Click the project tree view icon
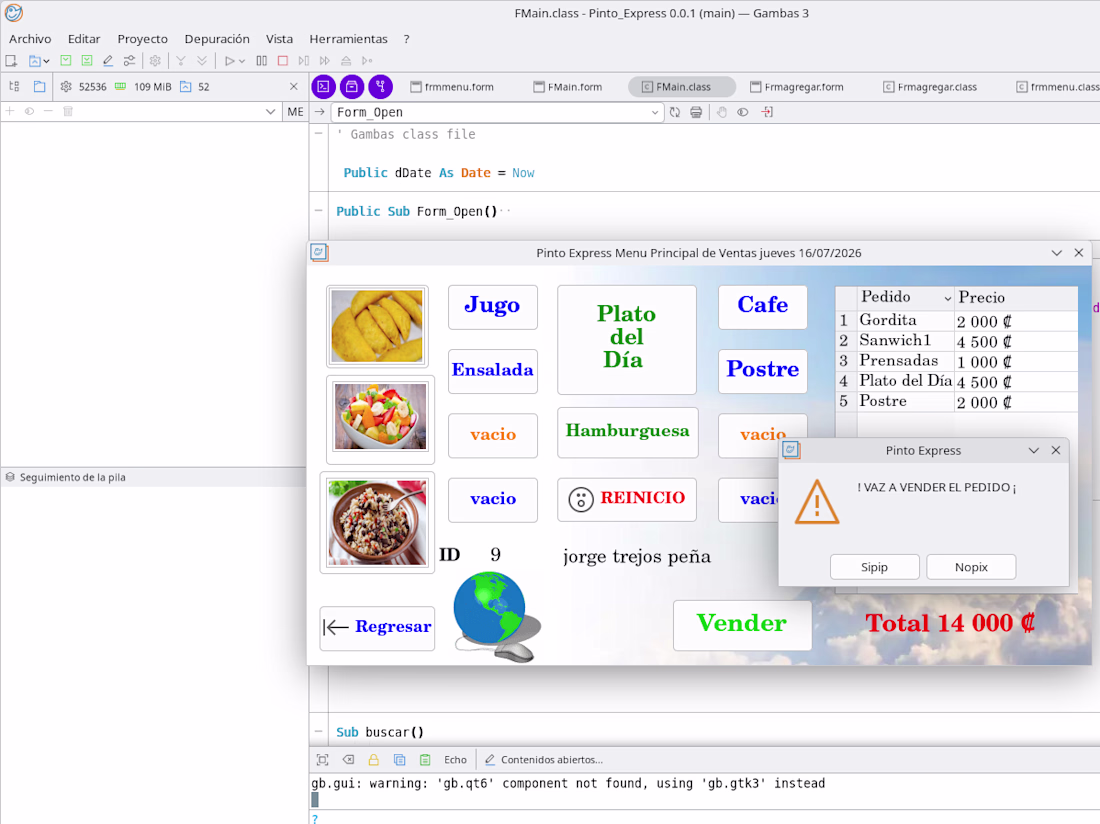 (14, 86)
